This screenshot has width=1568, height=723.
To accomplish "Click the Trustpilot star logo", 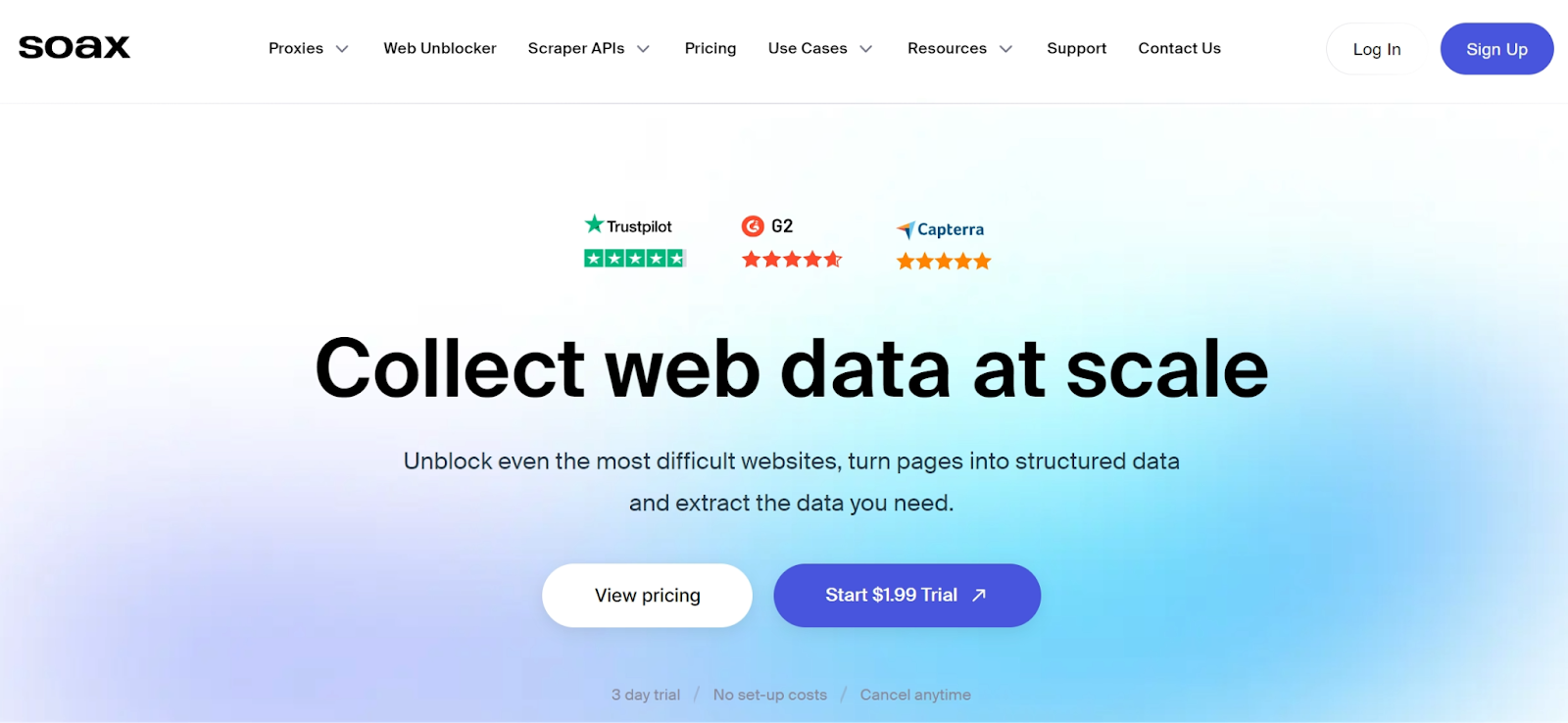I will tap(594, 224).
